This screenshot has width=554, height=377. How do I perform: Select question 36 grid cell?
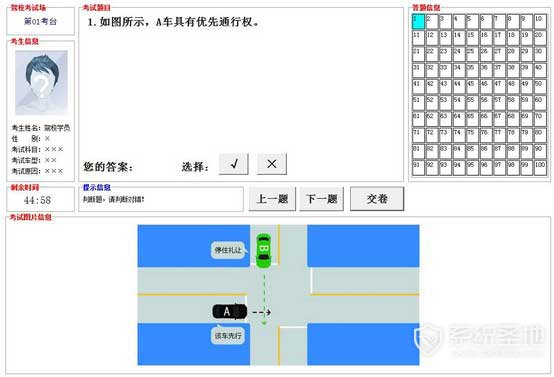486,71
